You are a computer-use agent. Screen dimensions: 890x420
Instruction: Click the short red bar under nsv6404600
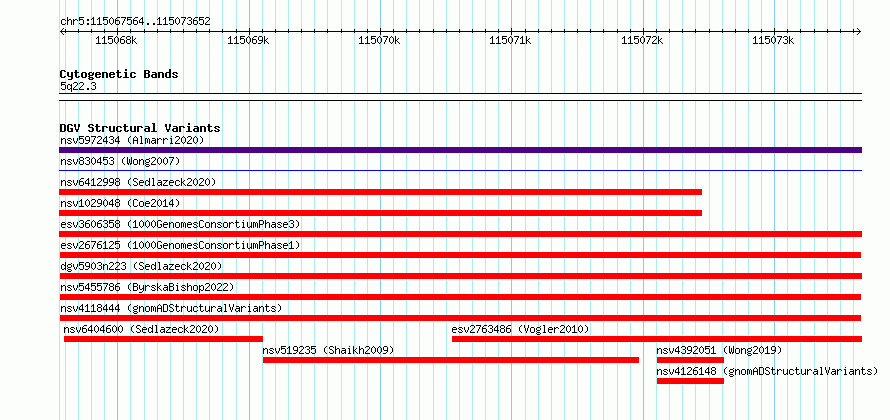click(163, 339)
